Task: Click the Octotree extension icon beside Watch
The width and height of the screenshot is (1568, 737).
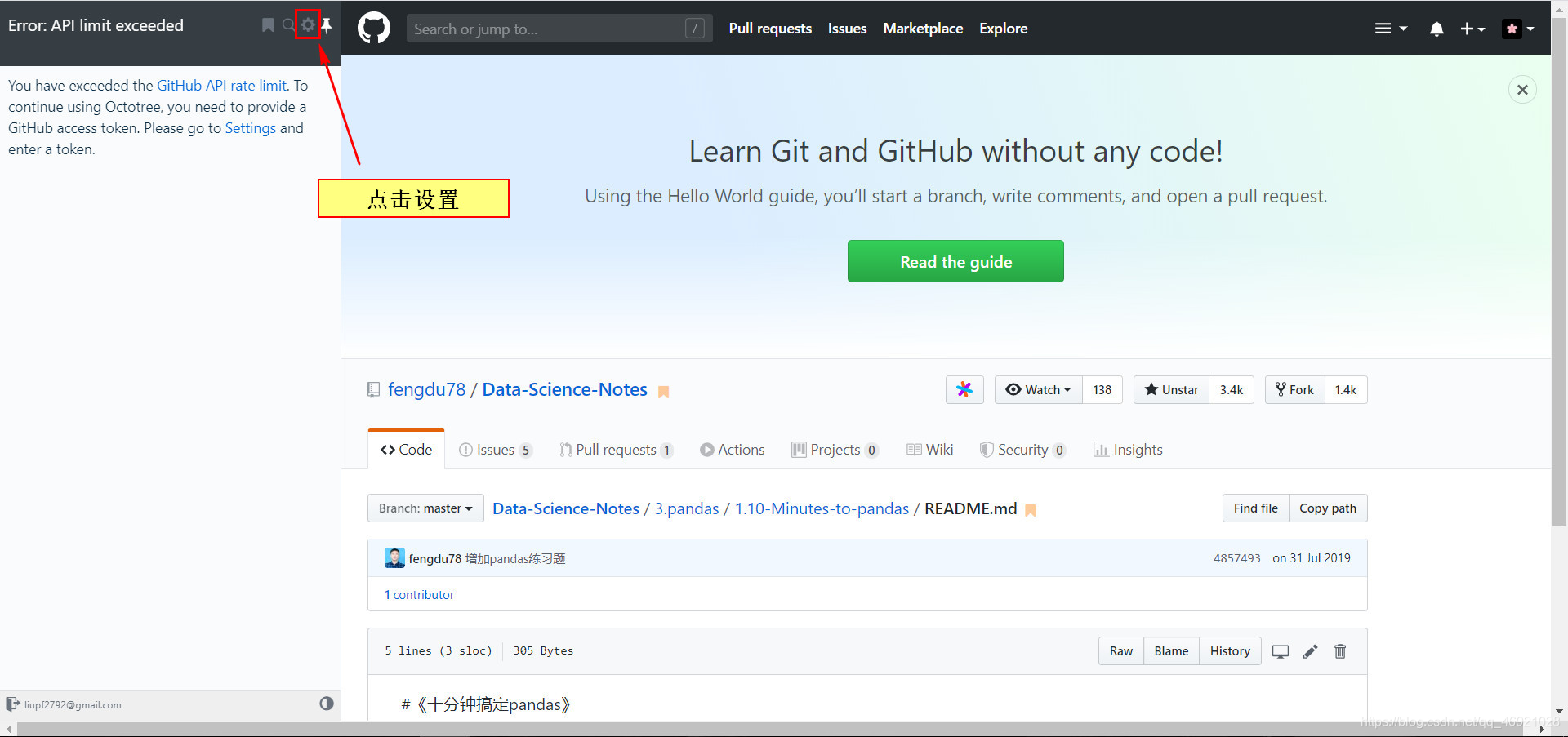Action: (x=964, y=389)
